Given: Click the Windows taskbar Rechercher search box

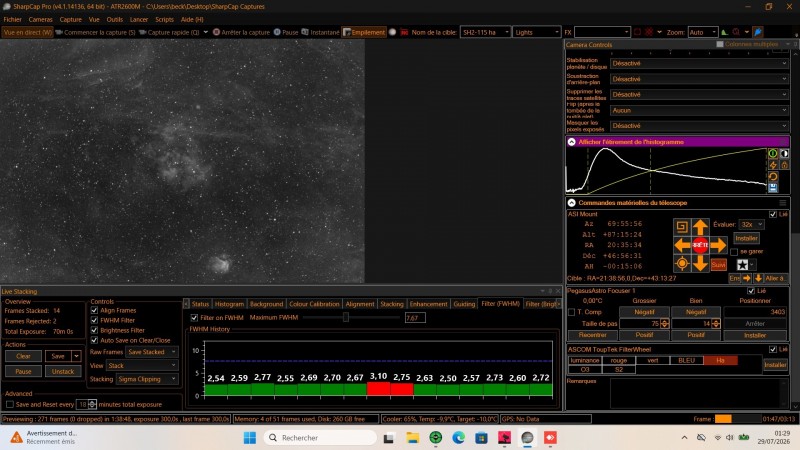Looking at the screenshot, I should (x=320, y=438).
